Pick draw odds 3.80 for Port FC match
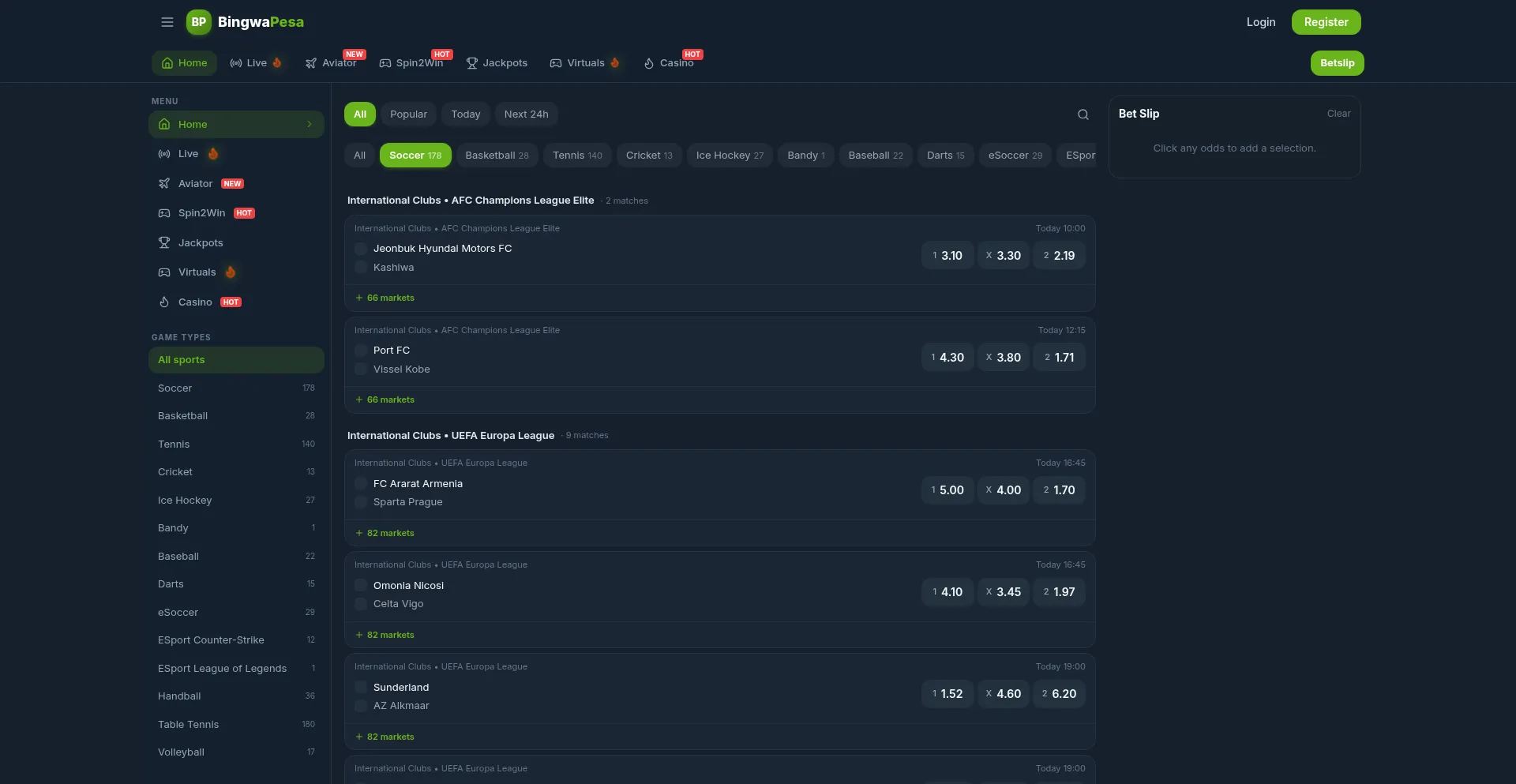 pos(1004,358)
